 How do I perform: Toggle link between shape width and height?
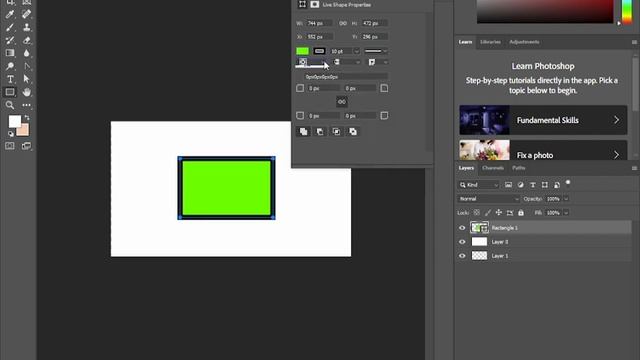click(x=343, y=24)
